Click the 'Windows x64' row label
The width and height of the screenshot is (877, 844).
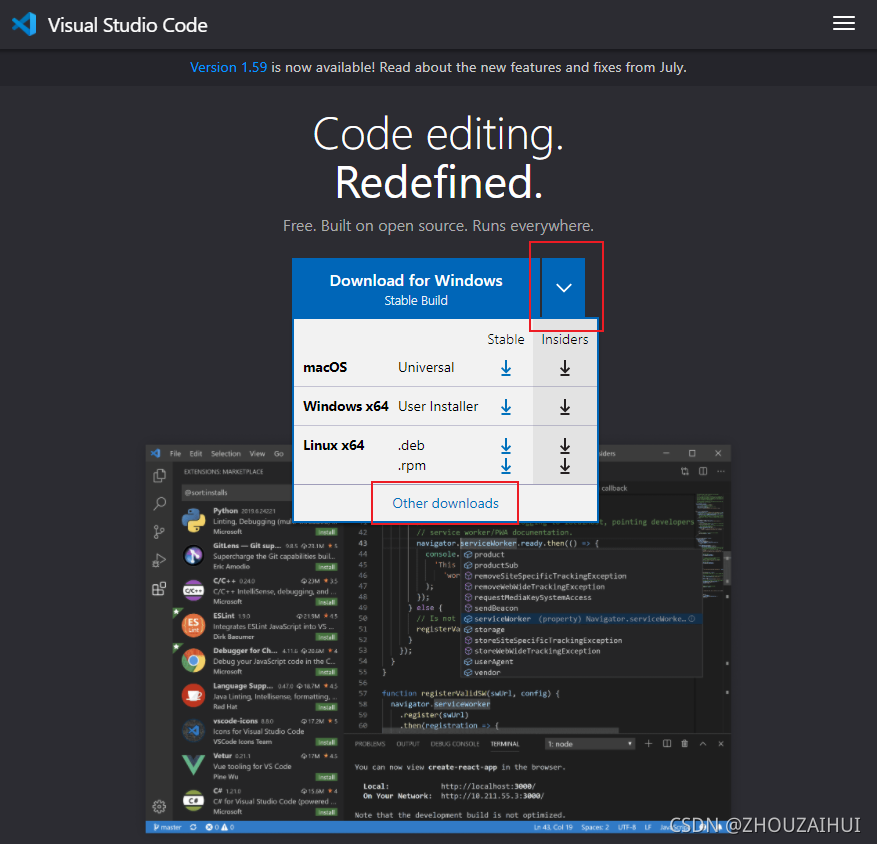[x=346, y=407]
